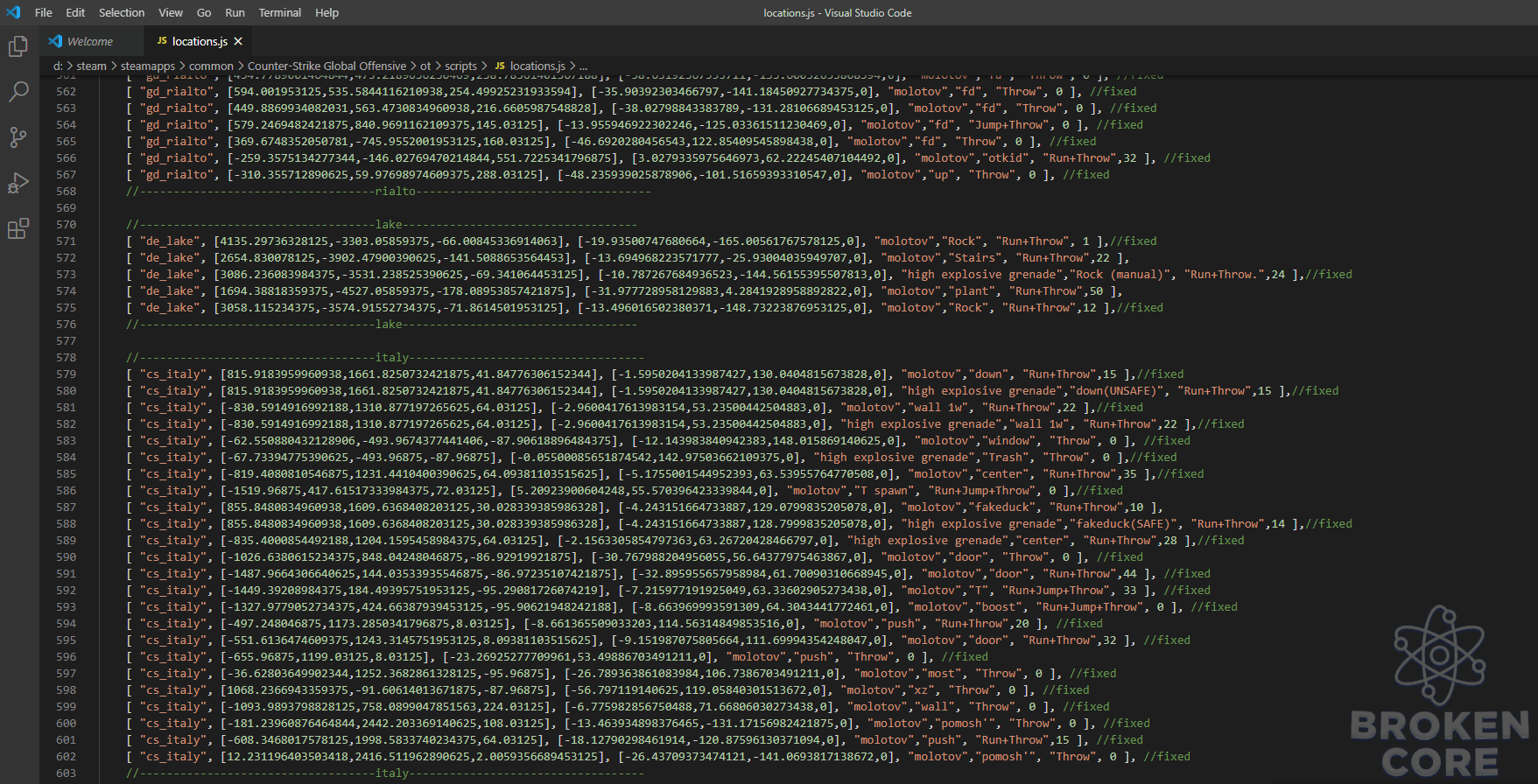Click the common breadcrumb segment
This screenshot has width=1538, height=784.
tap(211, 66)
